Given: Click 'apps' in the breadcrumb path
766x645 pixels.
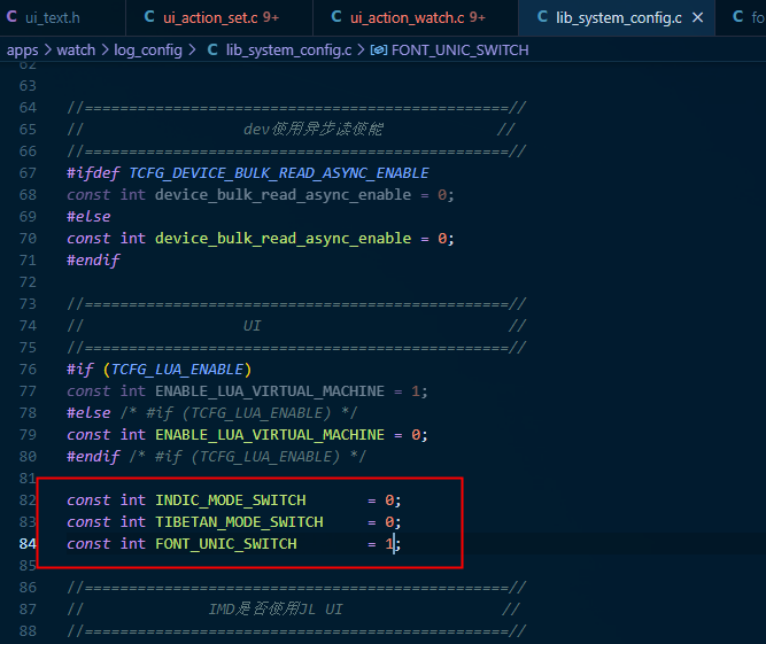Looking at the screenshot, I should 22,50.
